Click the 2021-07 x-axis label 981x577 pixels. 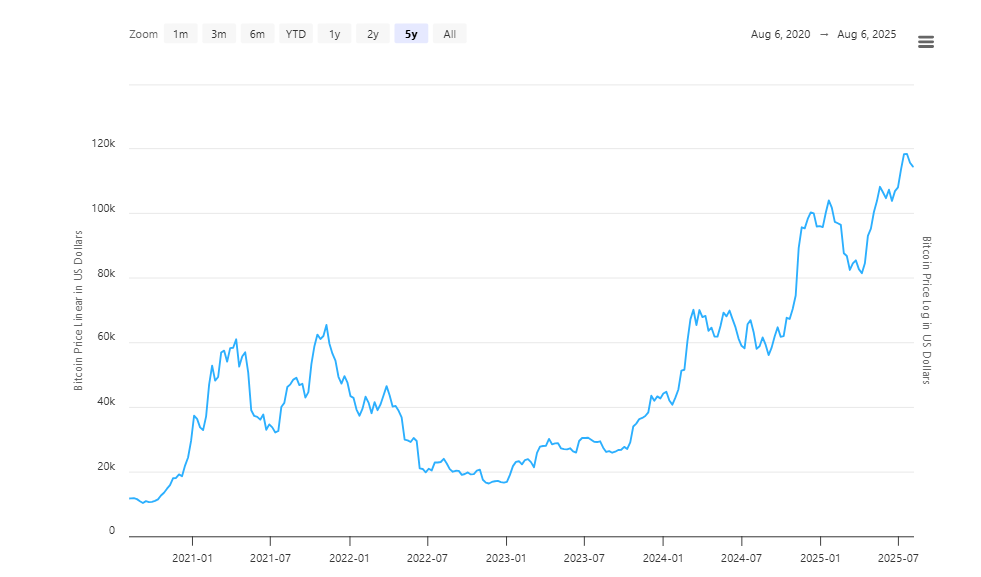coord(270,558)
